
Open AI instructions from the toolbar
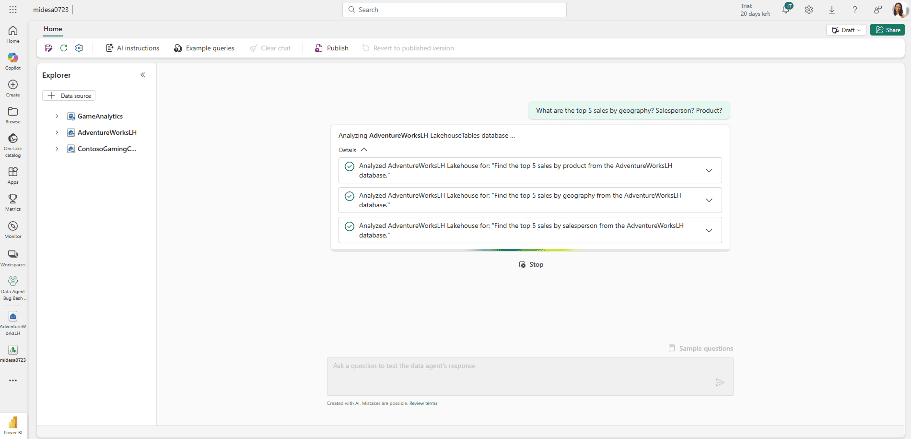tap(133, 48)
